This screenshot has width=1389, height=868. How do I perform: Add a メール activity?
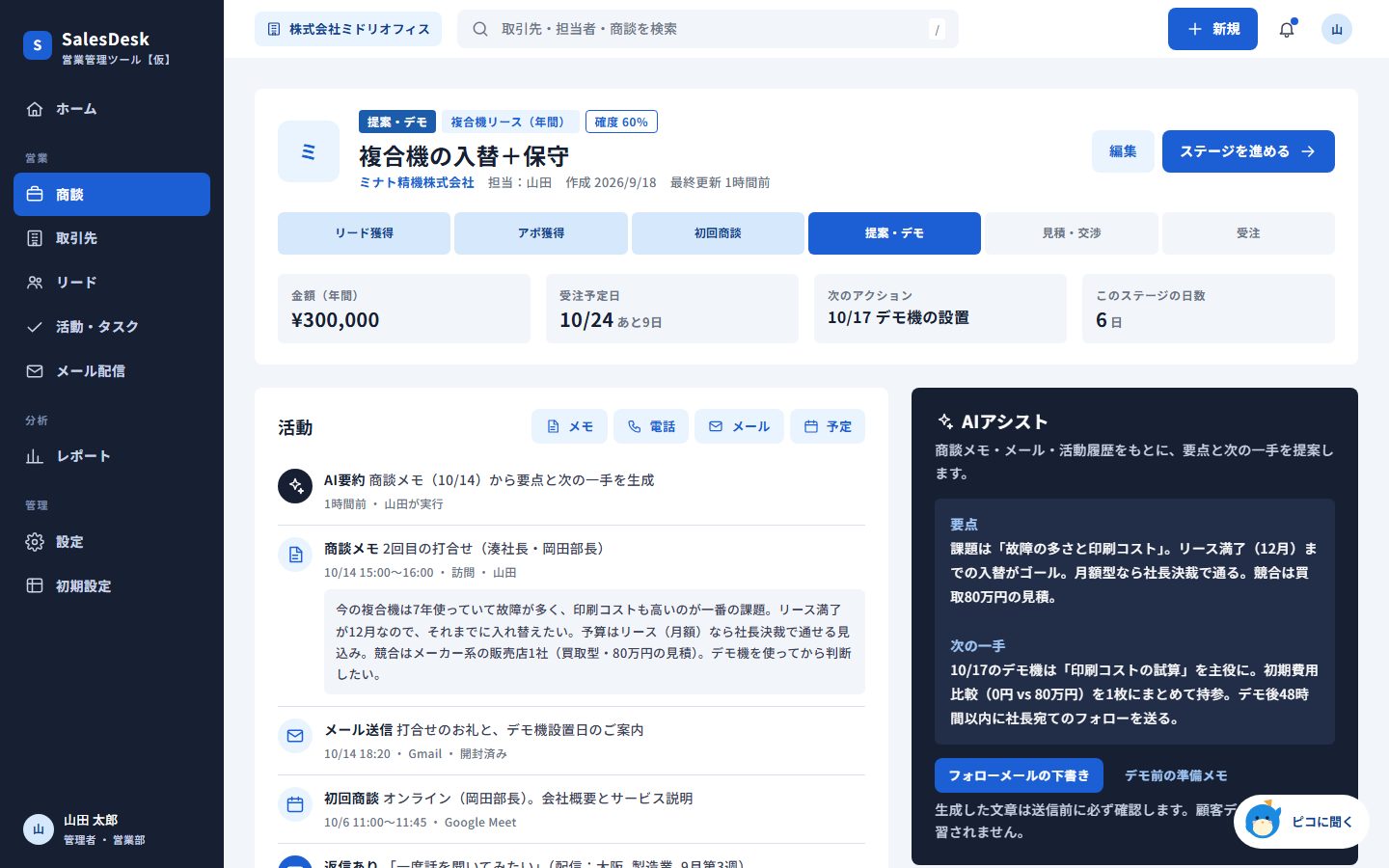pos(739,426)
